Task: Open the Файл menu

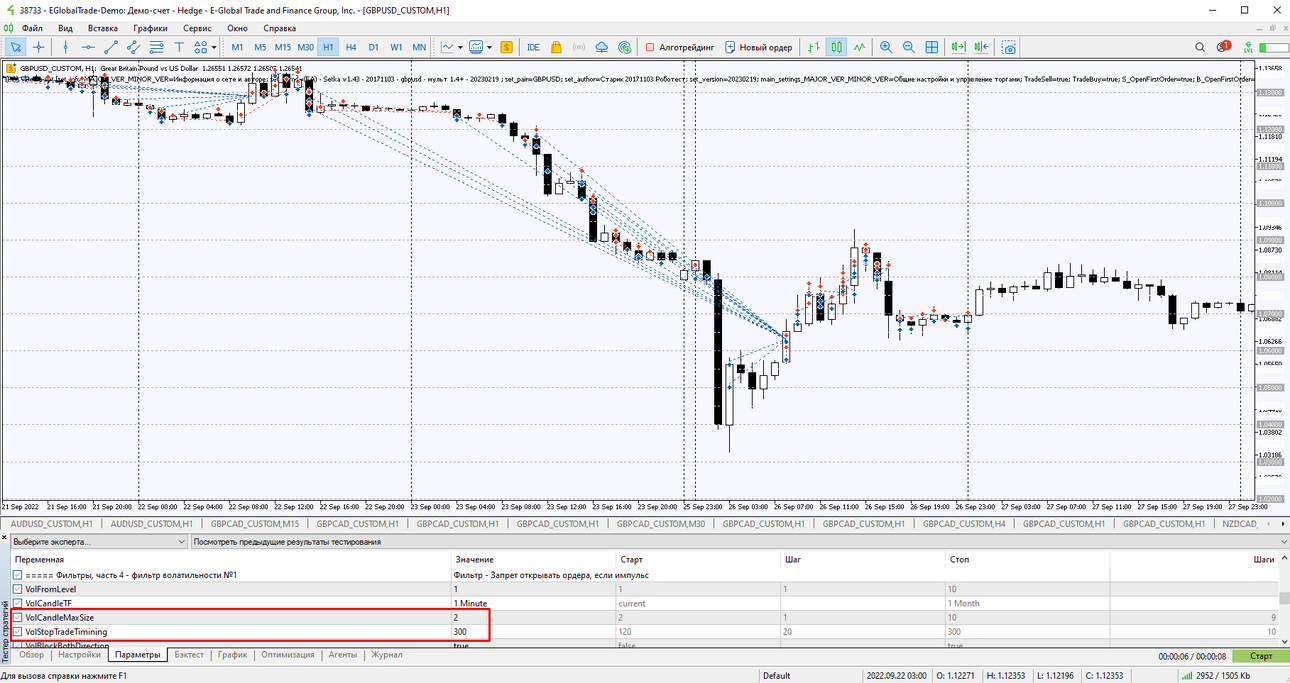Action: [32, 28]
